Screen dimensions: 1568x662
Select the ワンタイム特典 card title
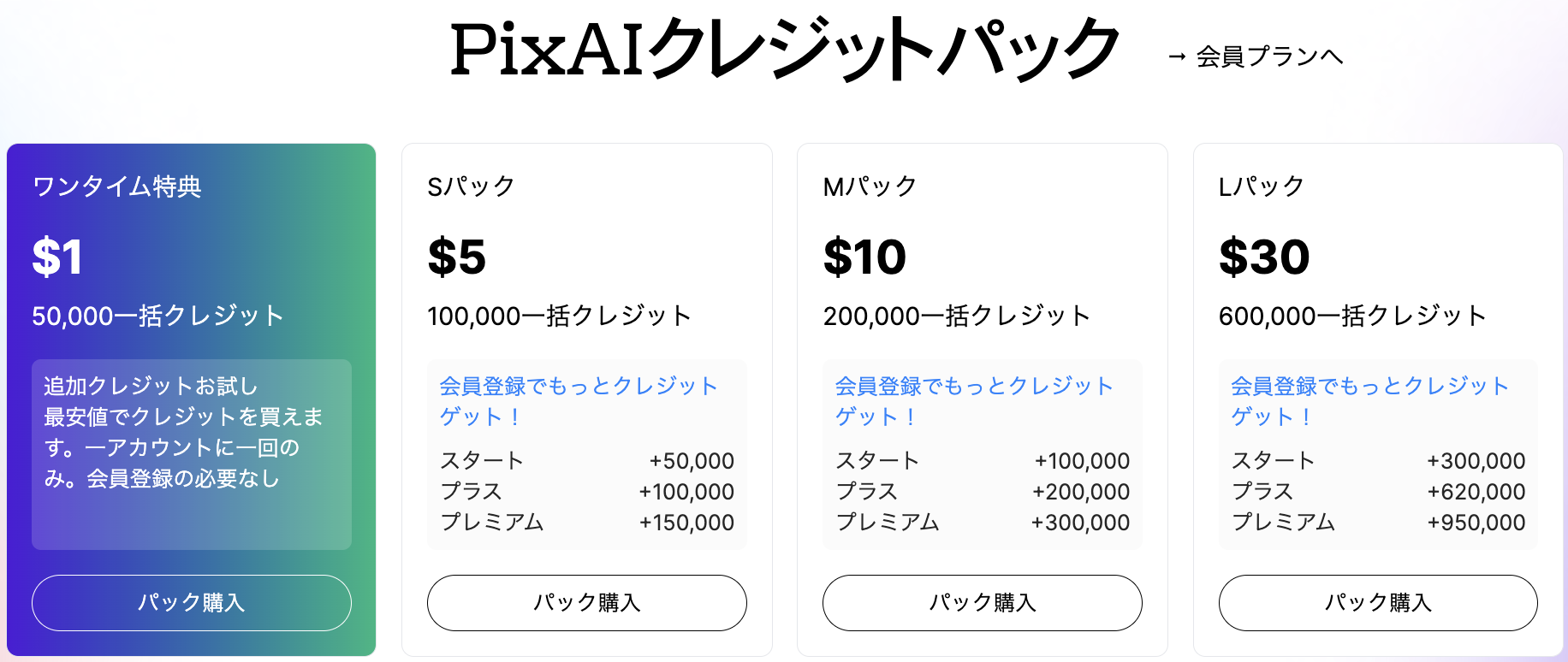point(117,186)
